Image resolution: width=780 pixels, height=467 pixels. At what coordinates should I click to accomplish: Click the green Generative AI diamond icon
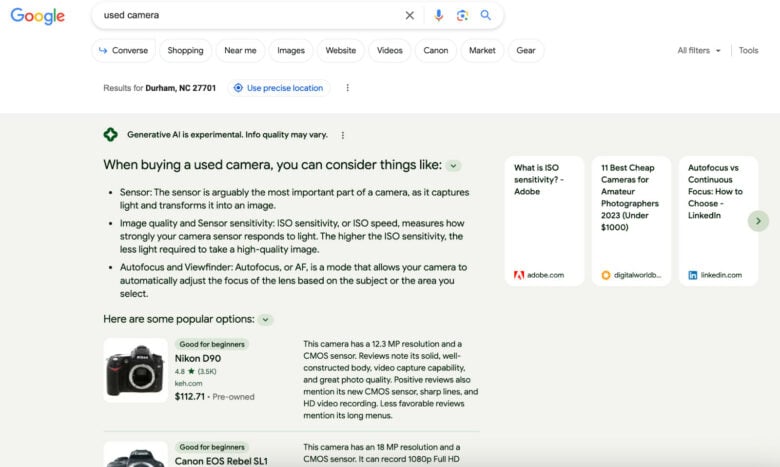click(110, 134)
